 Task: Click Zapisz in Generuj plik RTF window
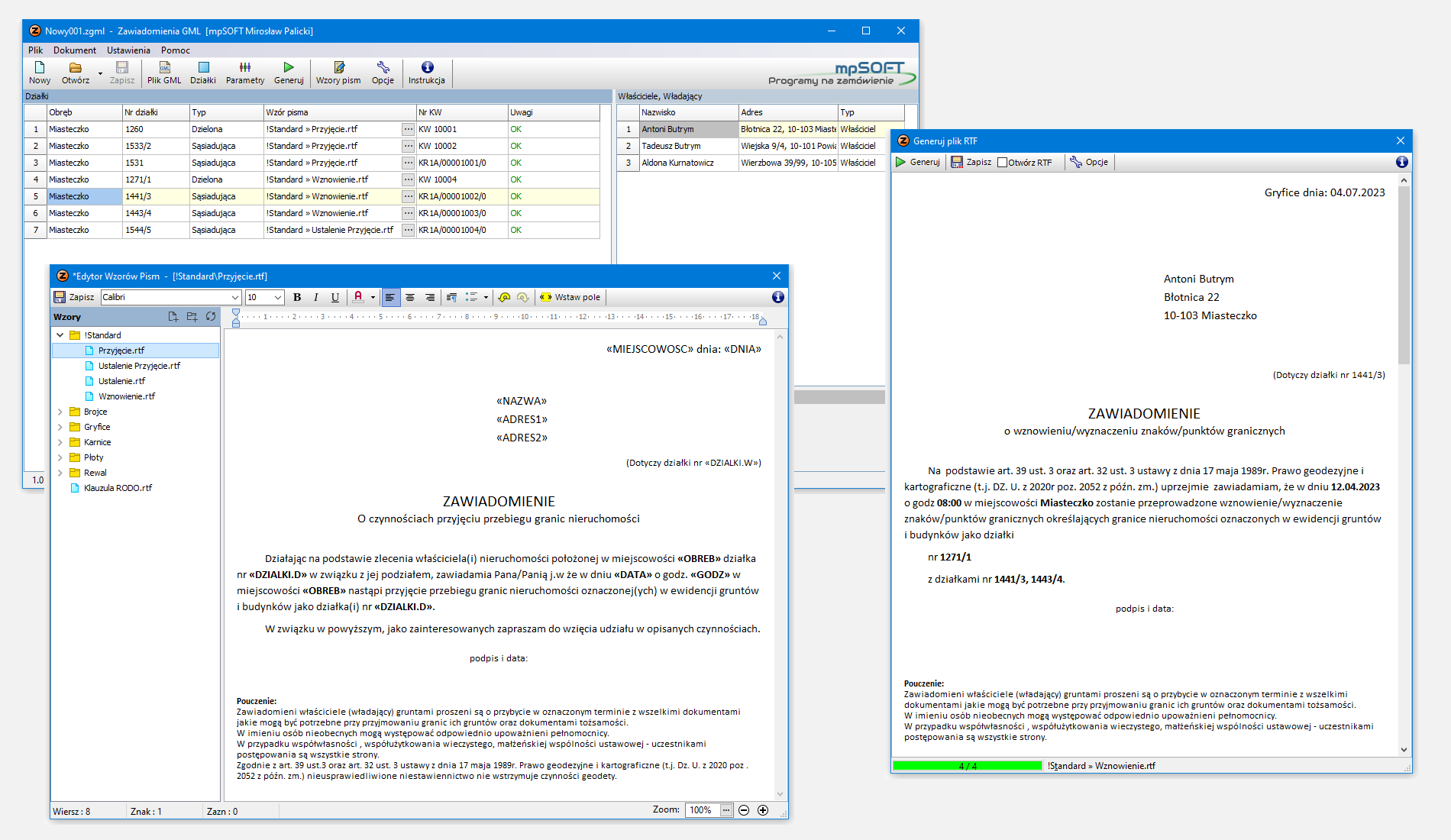971,162
